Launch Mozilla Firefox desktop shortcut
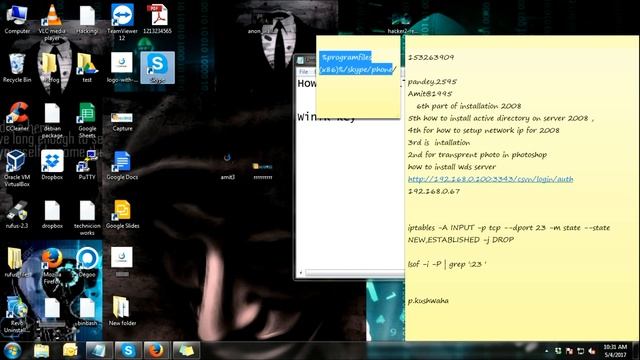The height and width of the screenshot is (360, 640). [52, 266]
